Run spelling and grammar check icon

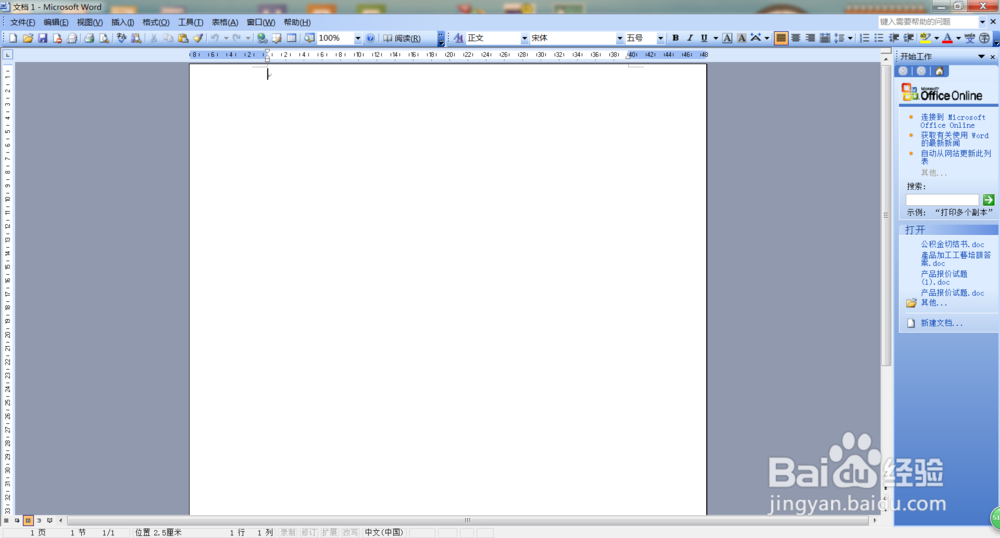coord(121,38)
